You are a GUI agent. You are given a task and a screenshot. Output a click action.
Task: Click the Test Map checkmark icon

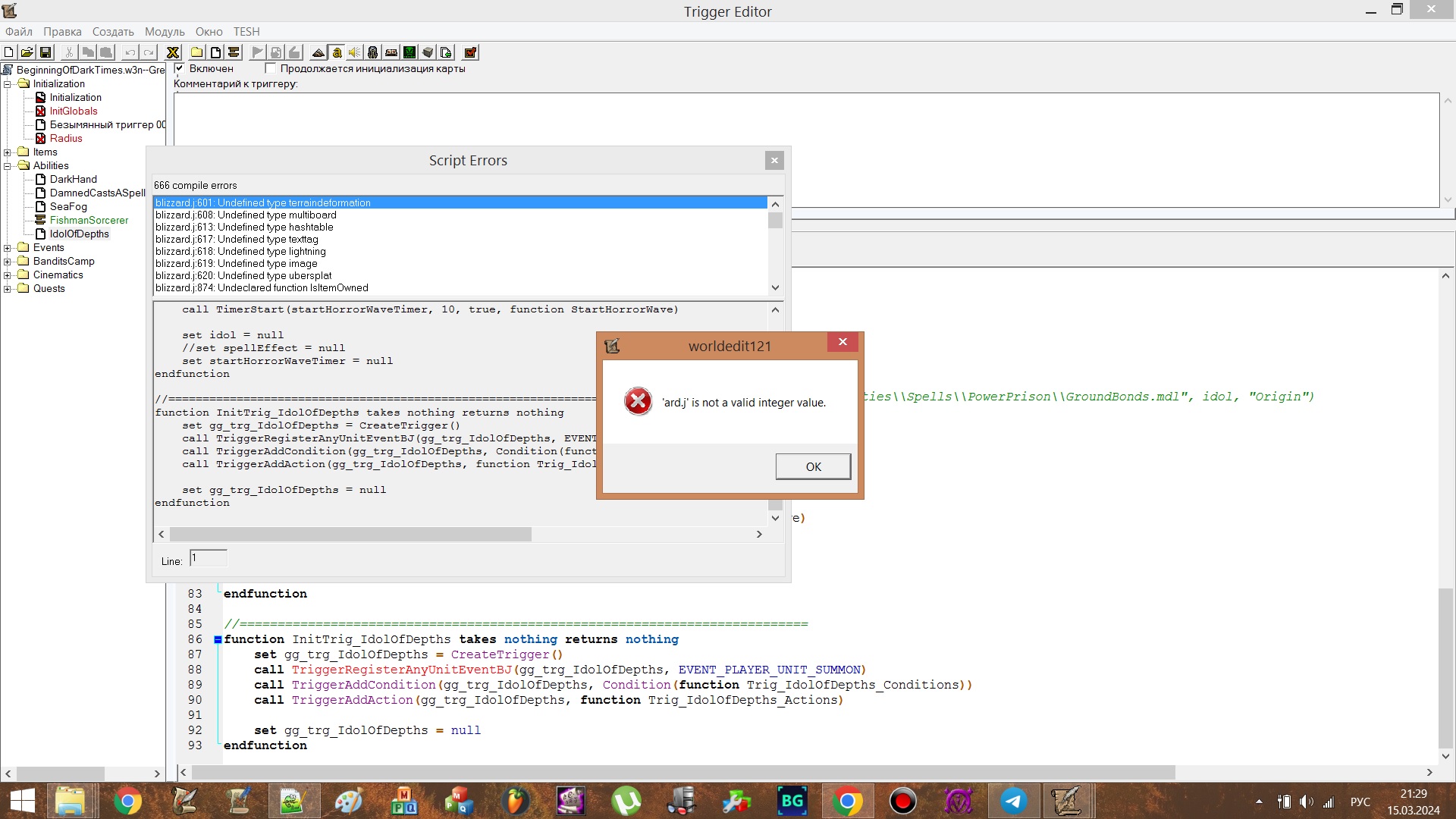pyautogui.click(x=470, y=52)
